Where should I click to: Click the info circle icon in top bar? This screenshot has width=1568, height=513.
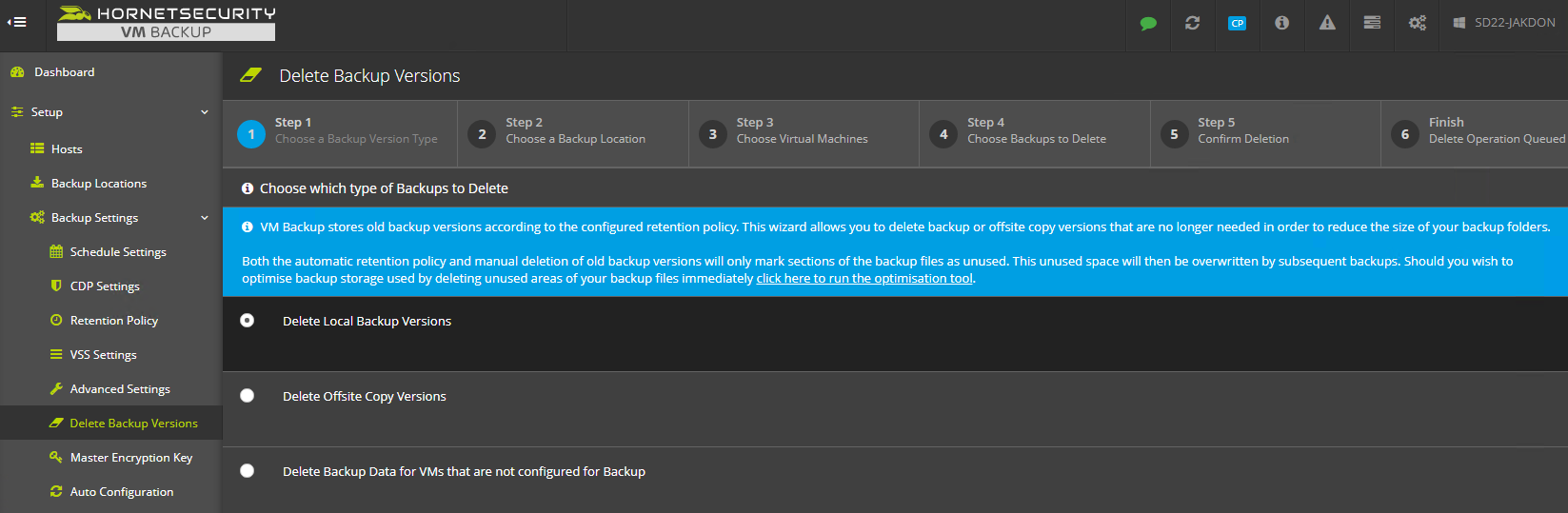point(1281,23)
